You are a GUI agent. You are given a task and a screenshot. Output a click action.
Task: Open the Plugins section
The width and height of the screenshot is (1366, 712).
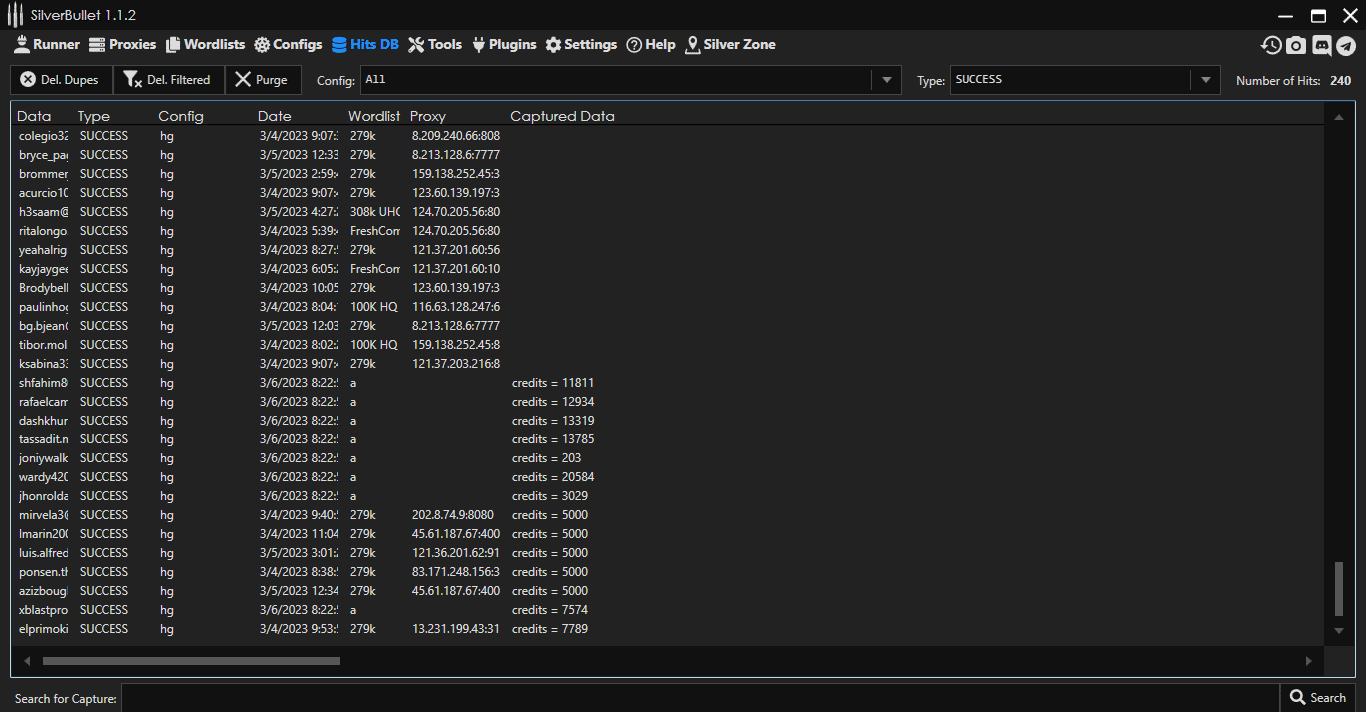click(503, 45)
